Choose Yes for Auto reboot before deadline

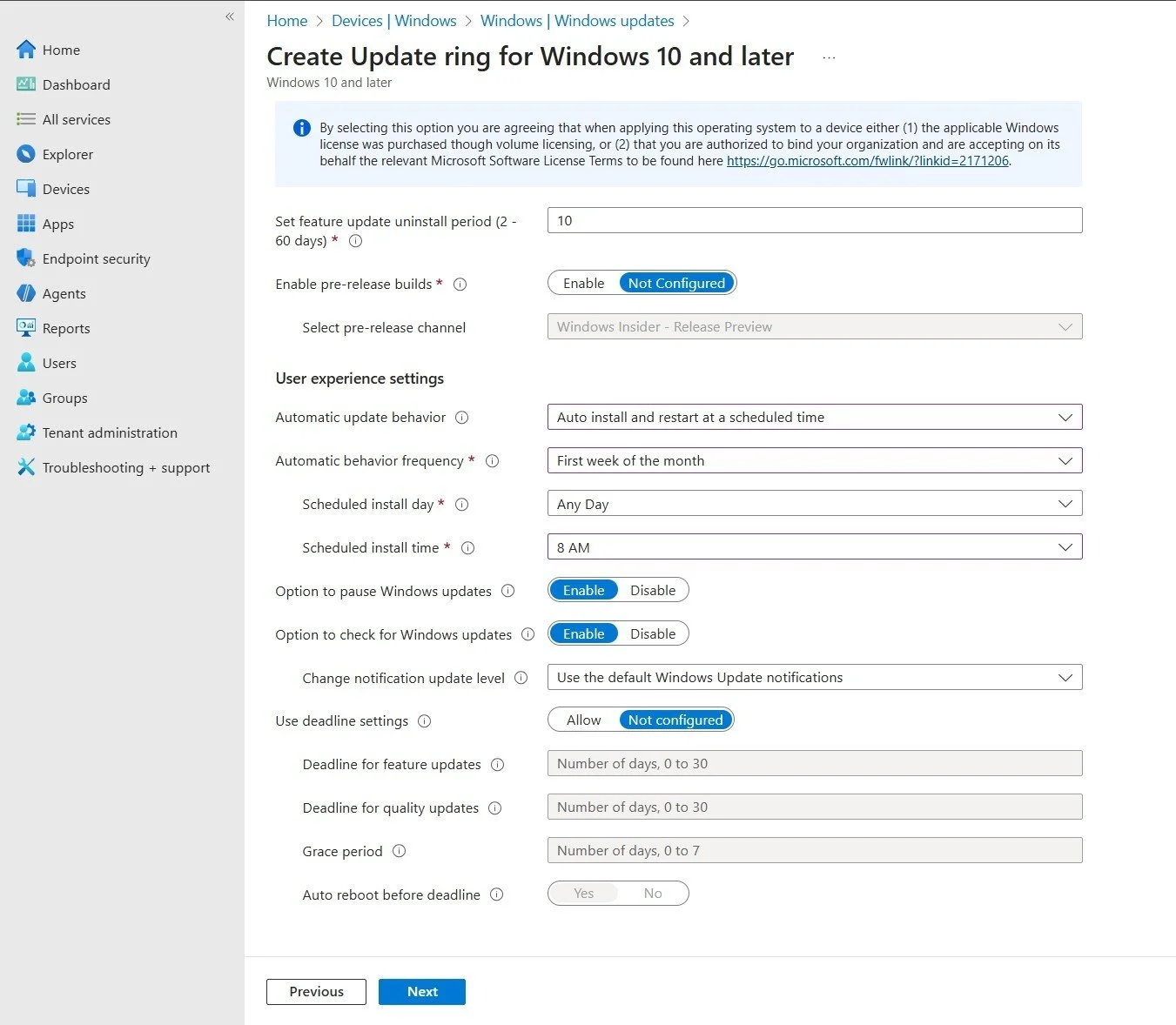[583, 894]
